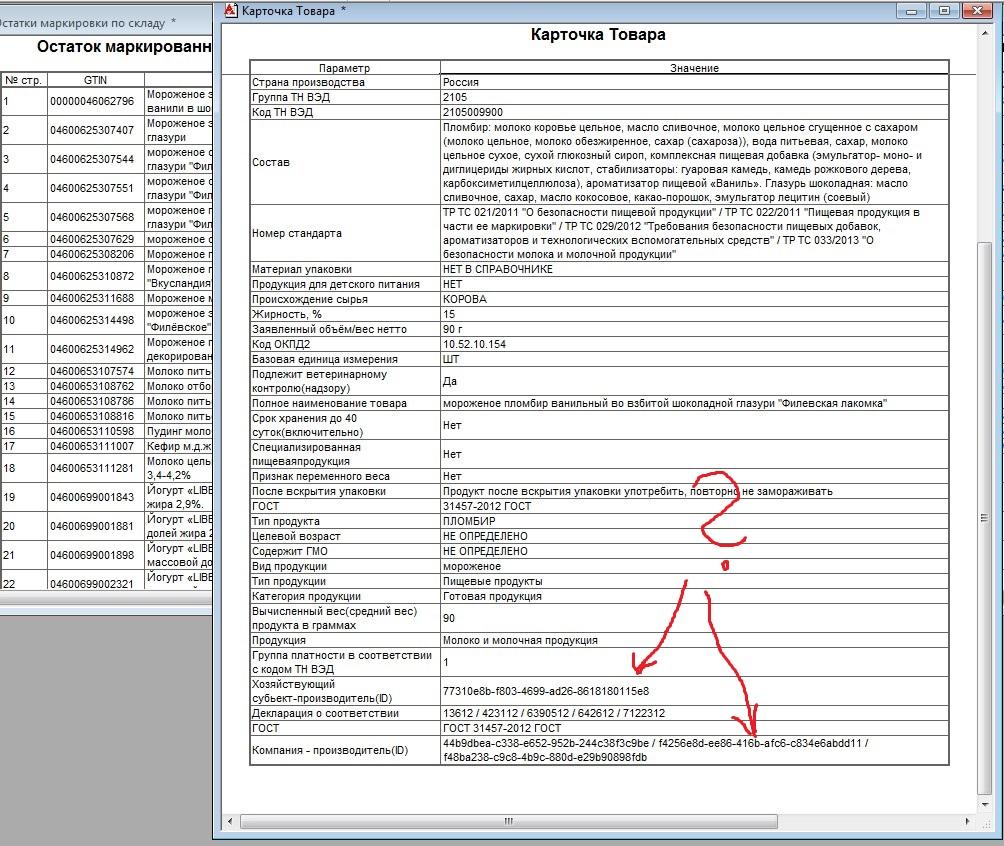Click the Карточка Товара window title icon
Image resolution: width=1004 pixels, height=846 pixels.
click(x=231, y=10)
